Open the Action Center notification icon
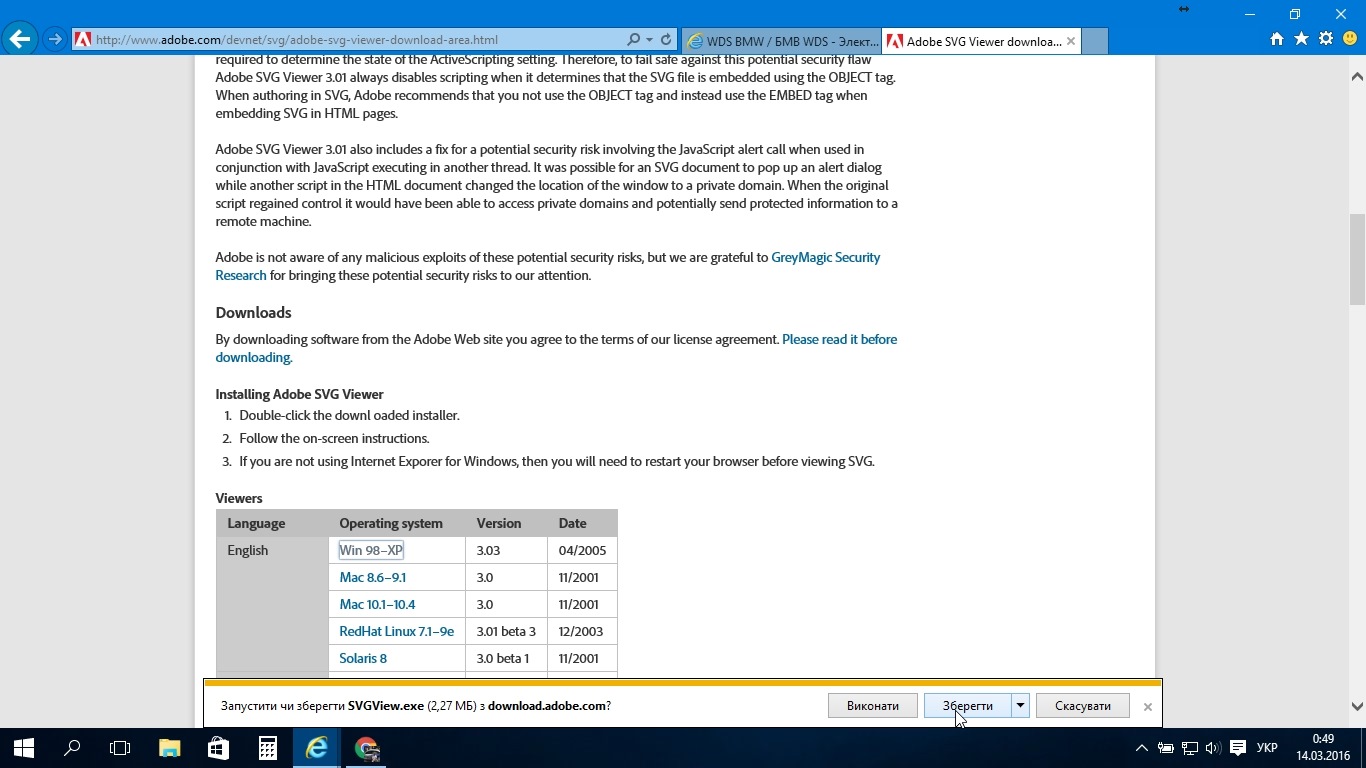This screenshot has width=1366, height=768. click(x=1238, y=748)
